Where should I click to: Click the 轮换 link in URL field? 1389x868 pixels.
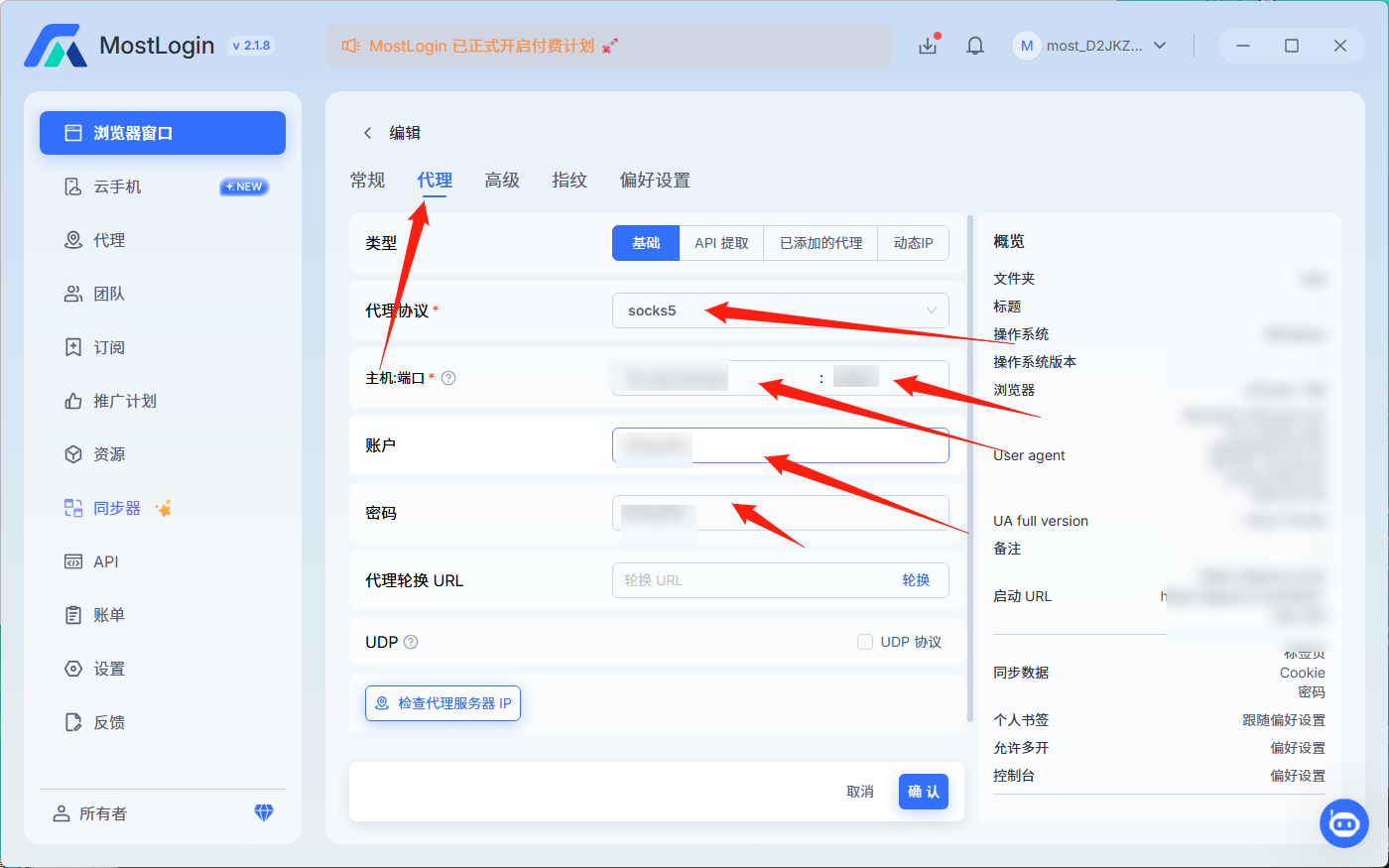(916, 580)
